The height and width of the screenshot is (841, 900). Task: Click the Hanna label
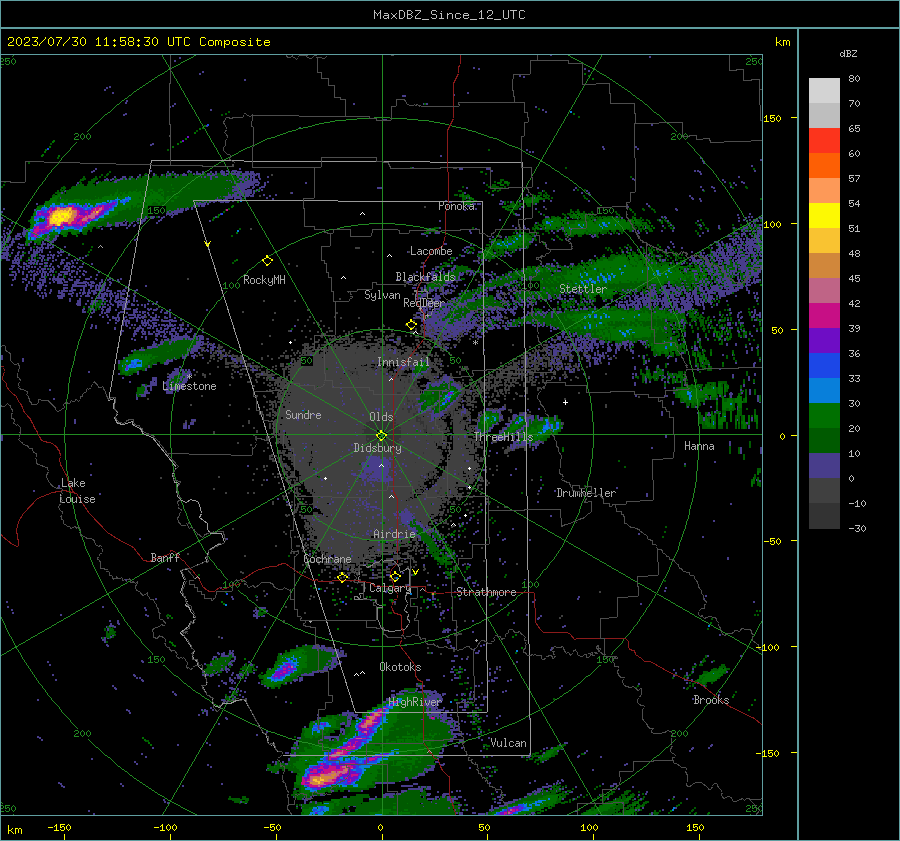coord(699,446)
